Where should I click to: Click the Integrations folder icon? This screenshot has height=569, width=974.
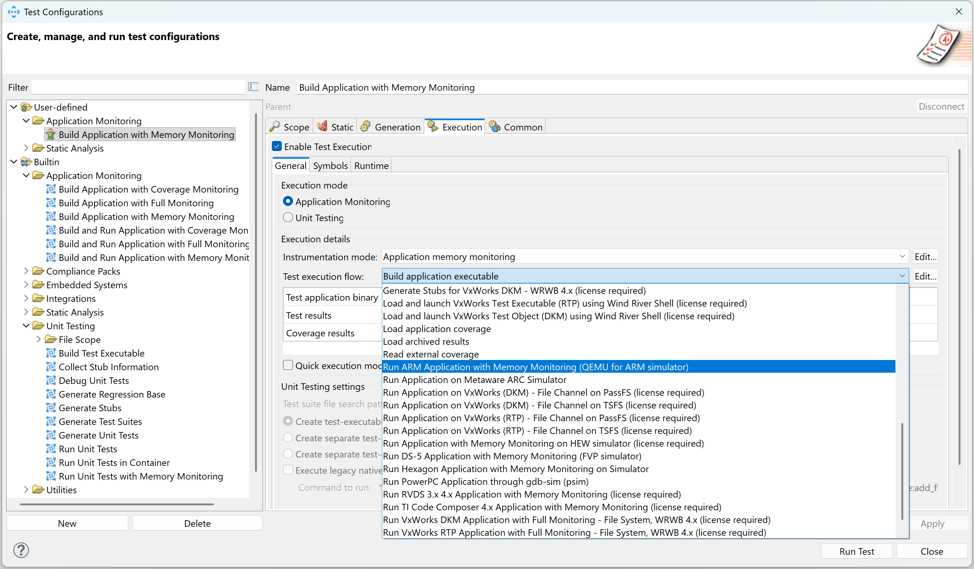pyautogui.click(x=39, y=299)
